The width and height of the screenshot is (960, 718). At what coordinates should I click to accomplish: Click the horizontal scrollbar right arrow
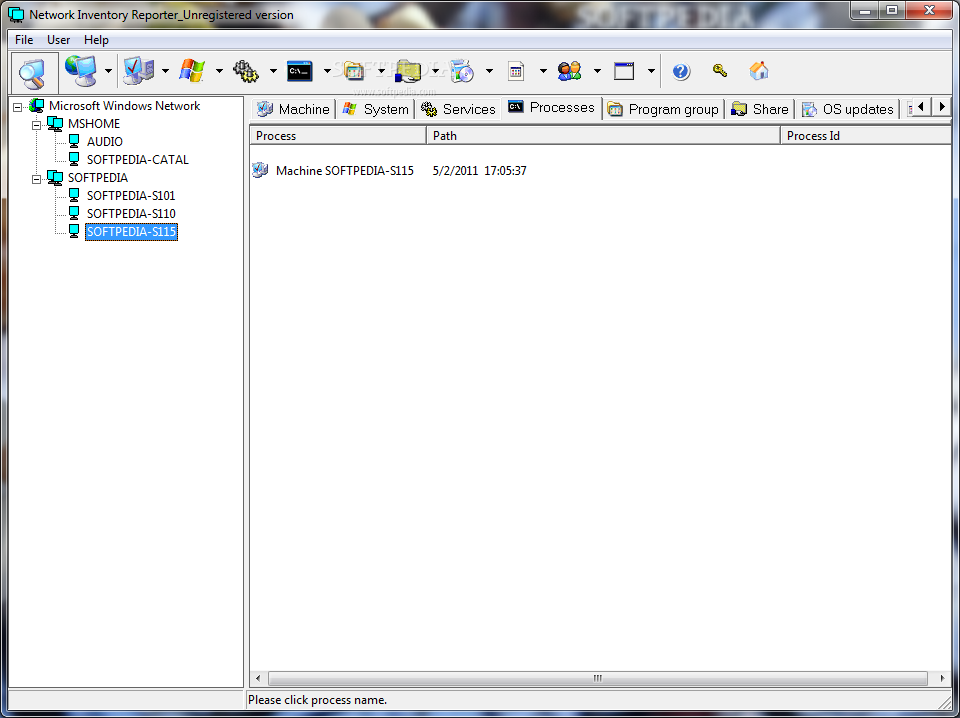942,678
